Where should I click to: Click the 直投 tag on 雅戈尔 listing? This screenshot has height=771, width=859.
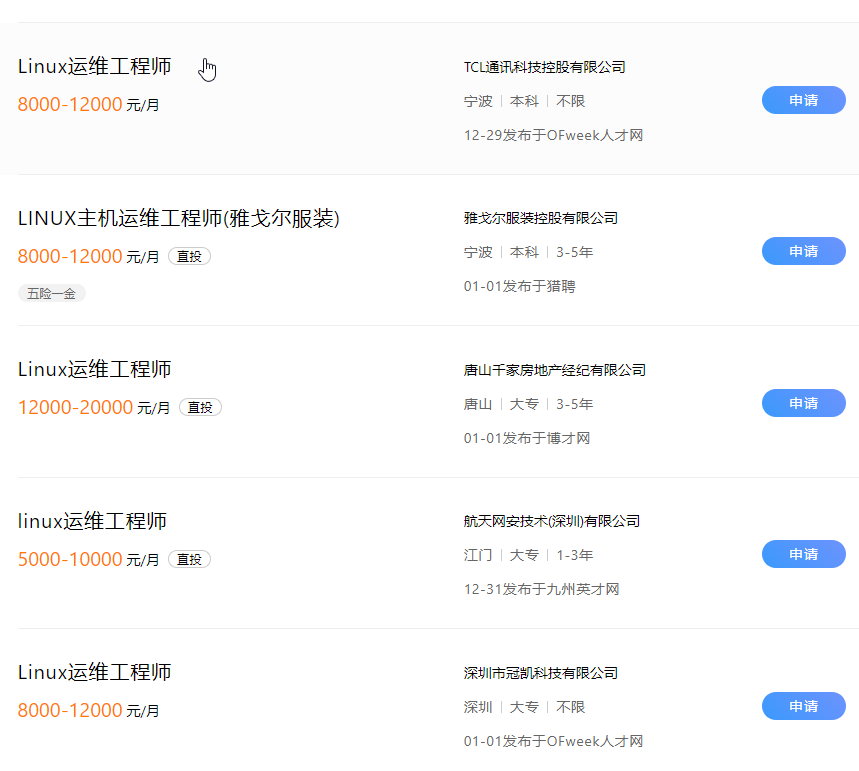coord(189,256)
